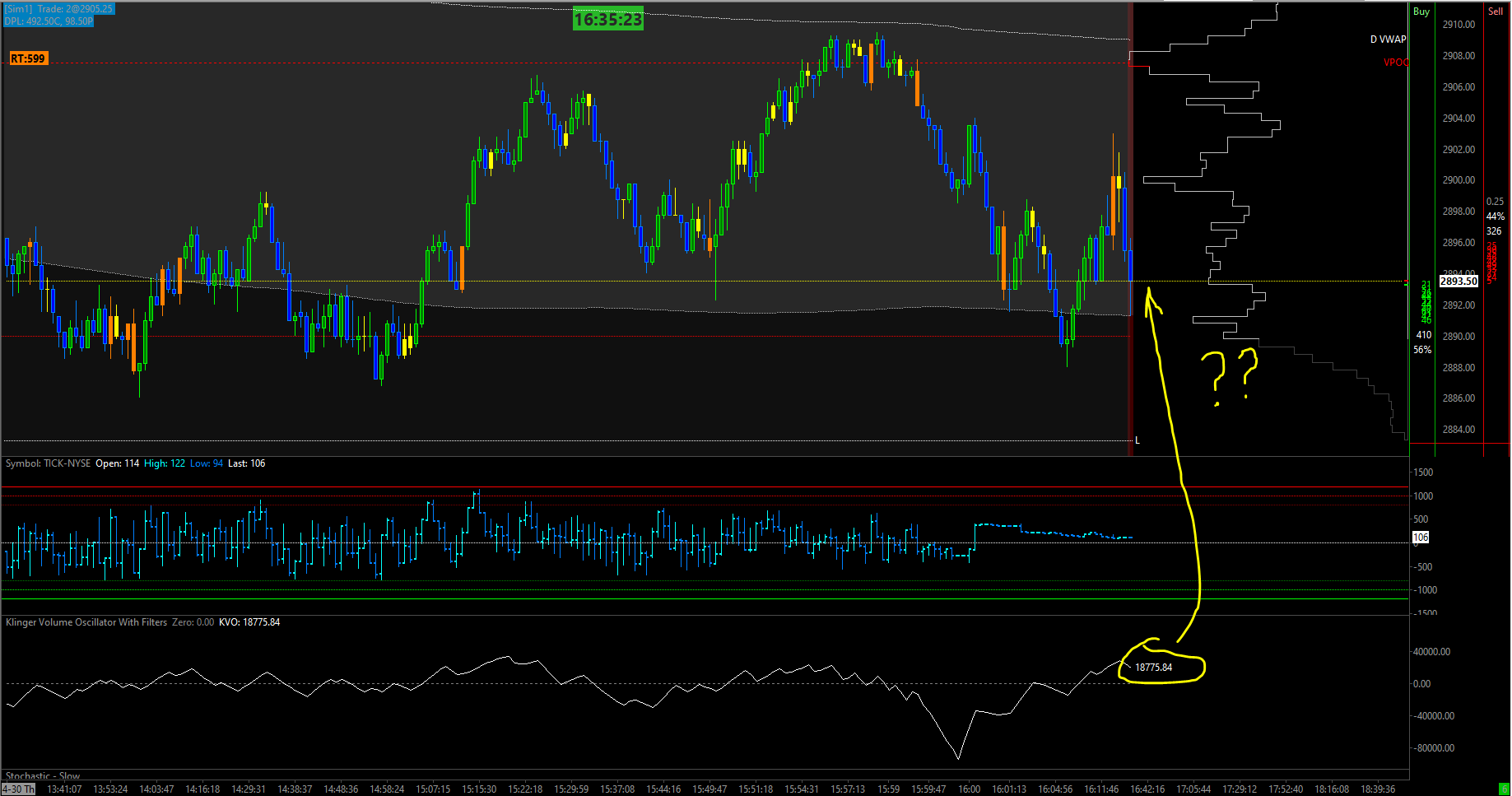Click the -1000 TICK scale label
The width and height of the screenshot is (1512, 796).
click(x=1425, y=590)
